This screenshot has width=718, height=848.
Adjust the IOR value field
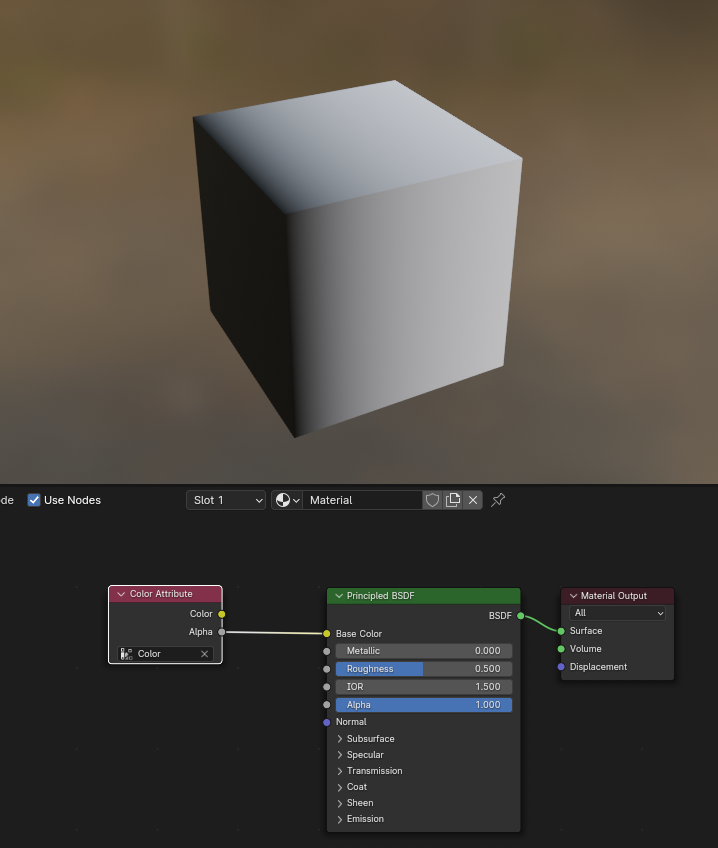point(424,686)
